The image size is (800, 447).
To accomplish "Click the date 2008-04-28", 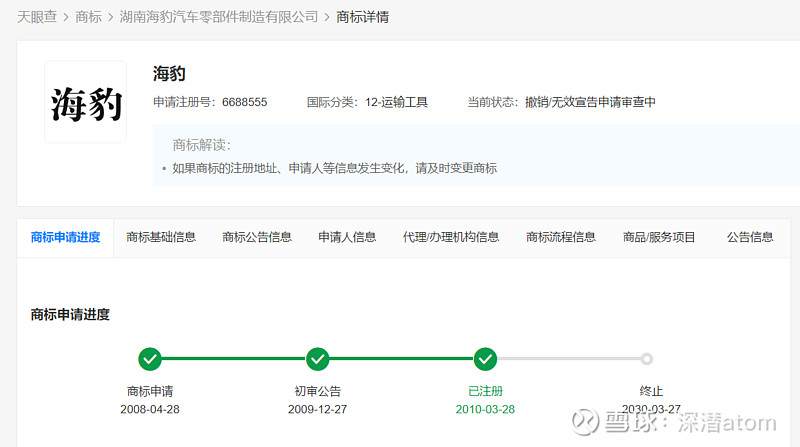I will point(150,409).
